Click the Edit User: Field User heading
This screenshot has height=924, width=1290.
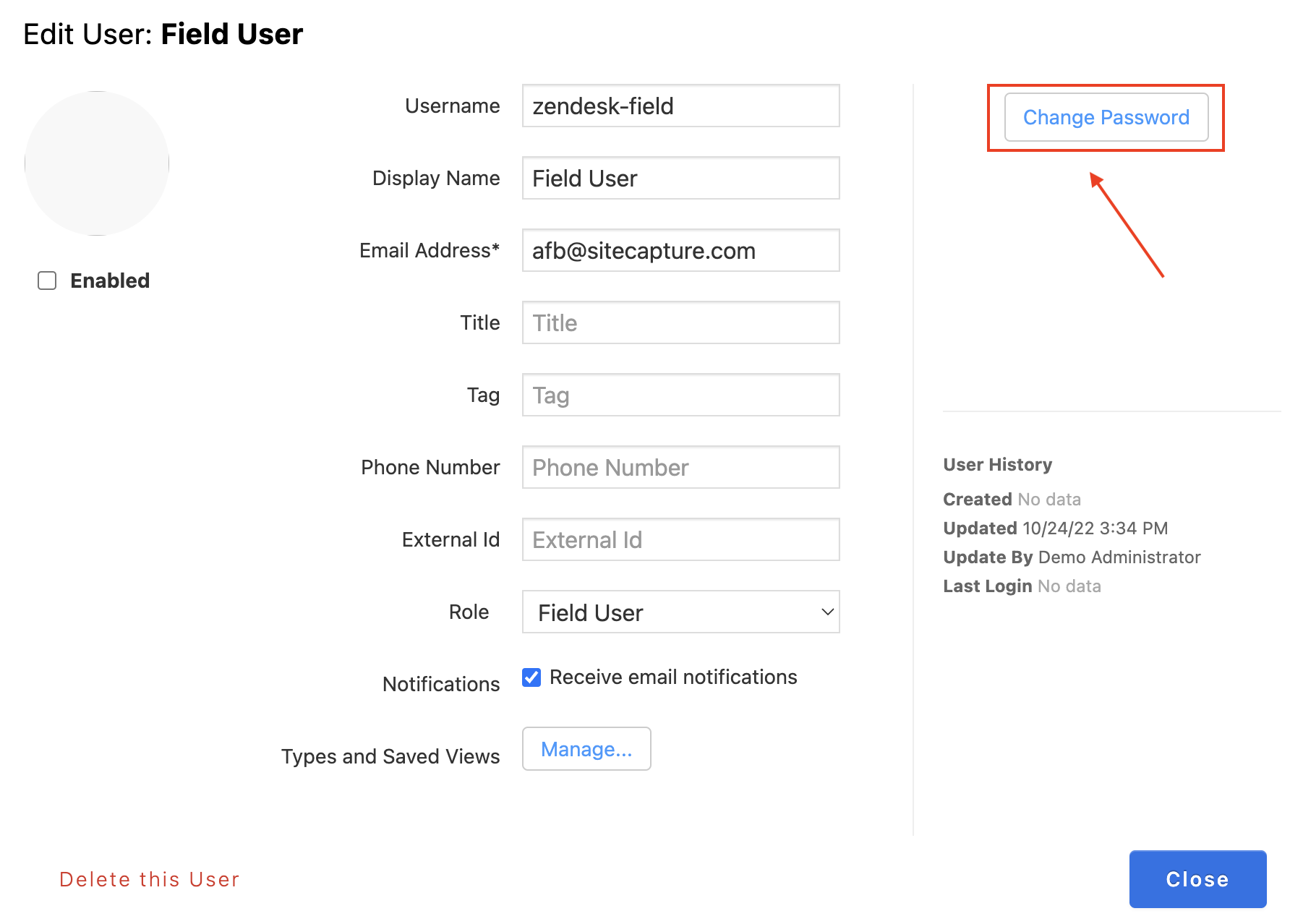tap(163, 34)
